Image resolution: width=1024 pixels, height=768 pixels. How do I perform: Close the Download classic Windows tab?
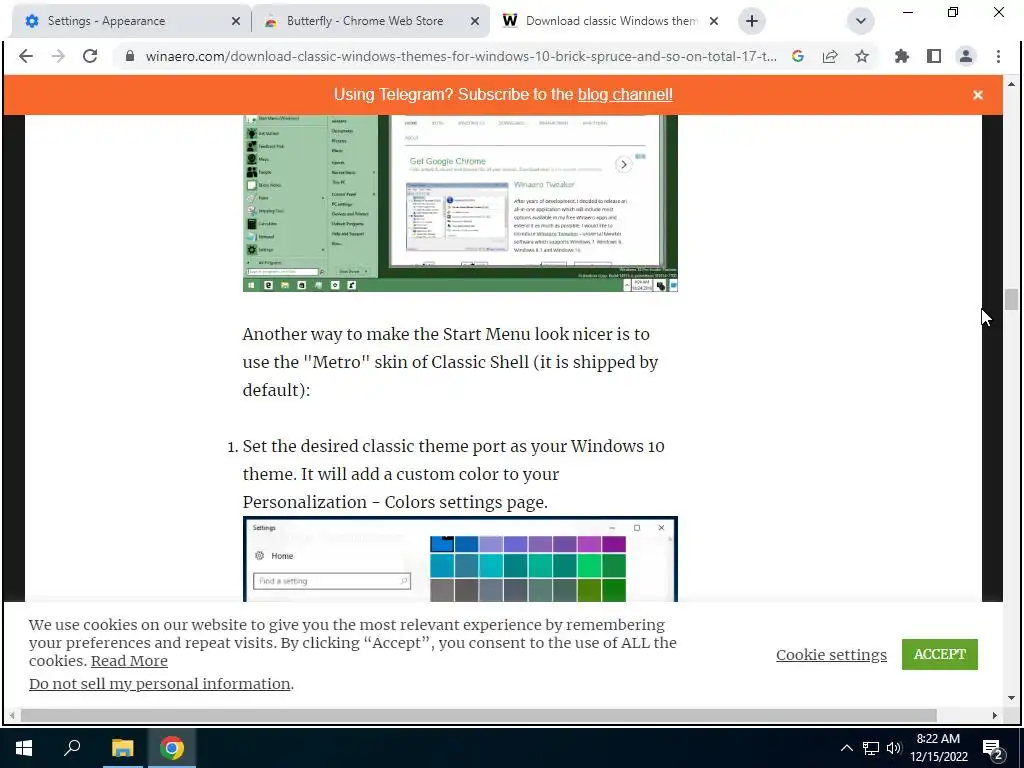tap(714, 21)
